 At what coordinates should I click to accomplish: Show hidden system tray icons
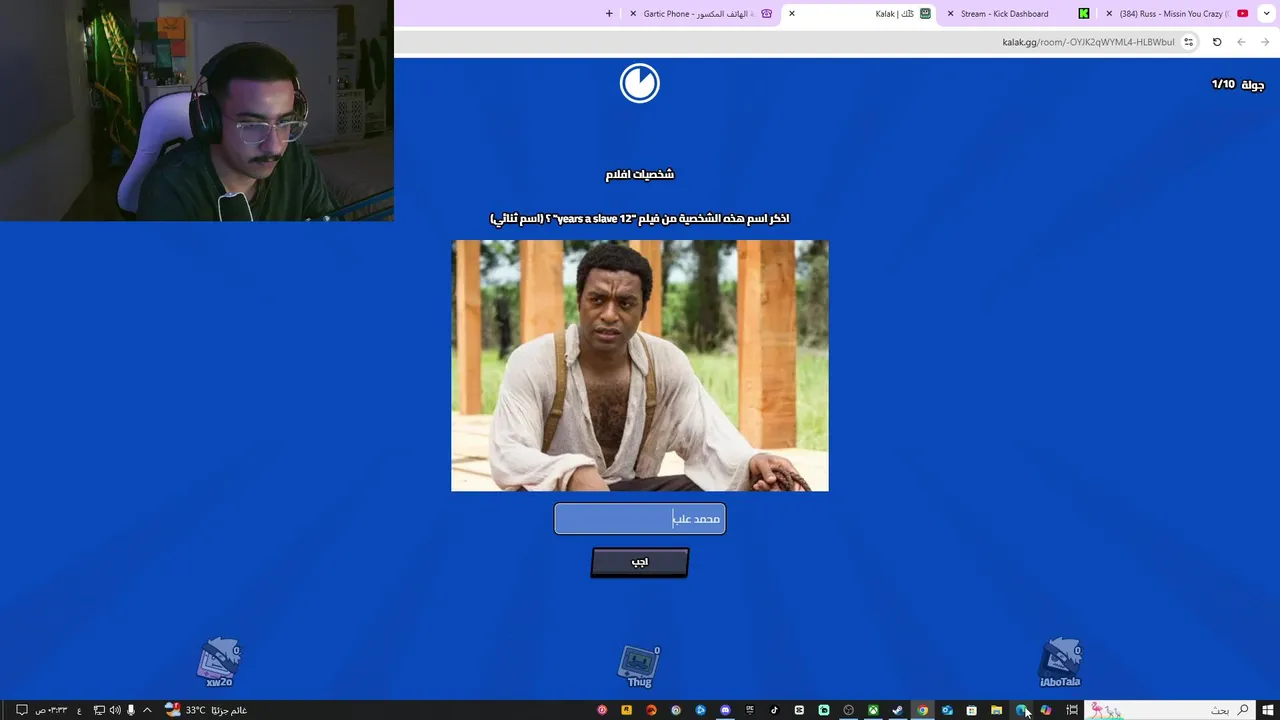(x=148, y=710)
